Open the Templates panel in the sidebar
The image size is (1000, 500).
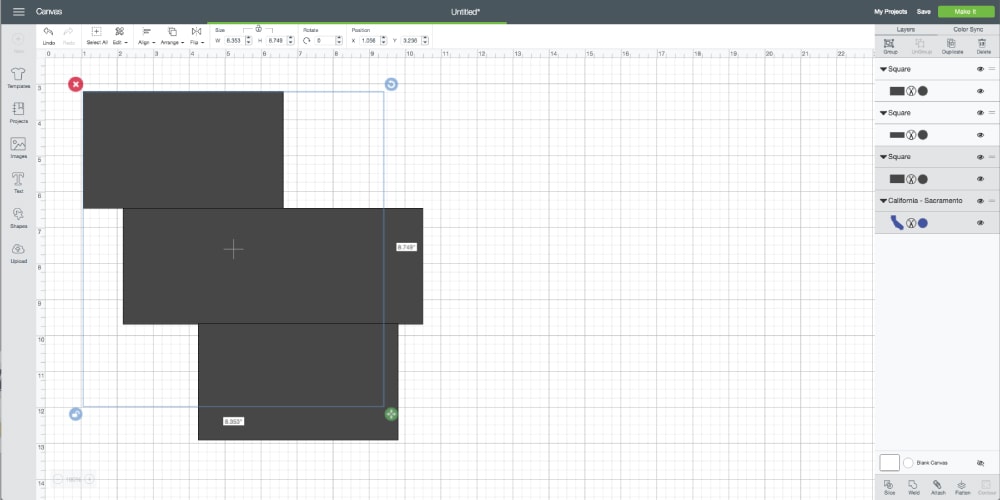point(18,77)
